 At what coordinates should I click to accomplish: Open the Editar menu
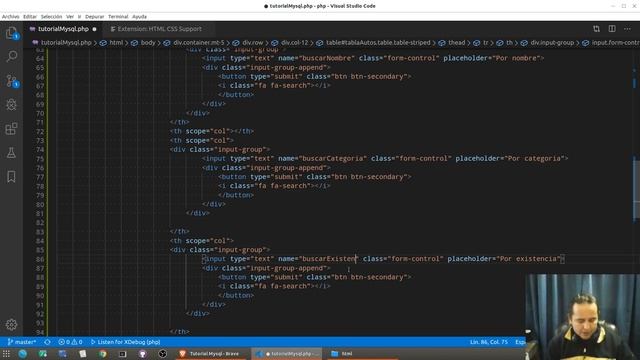(x=30, y=17)
